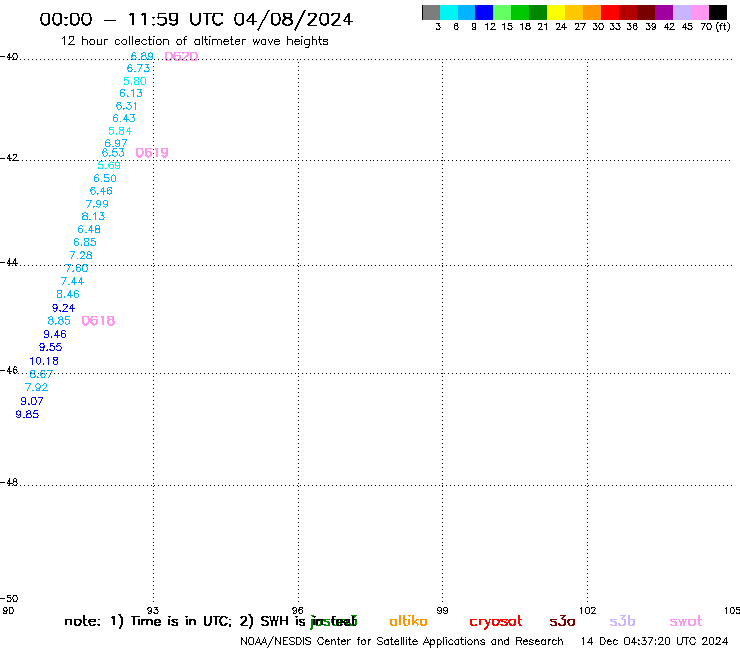The image size is (740, 650).
Task: Click the 8.67 wave height value
Action: point(41,374)
